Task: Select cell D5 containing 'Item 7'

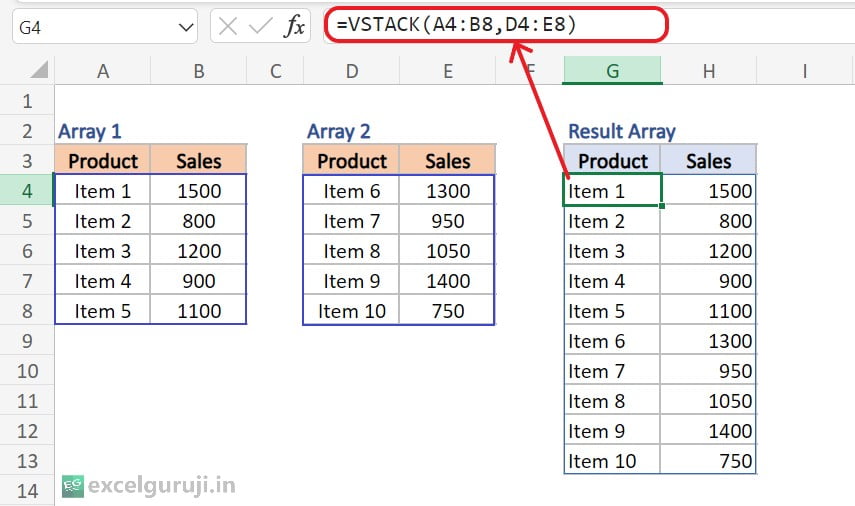Action: (x=352, y=221)
